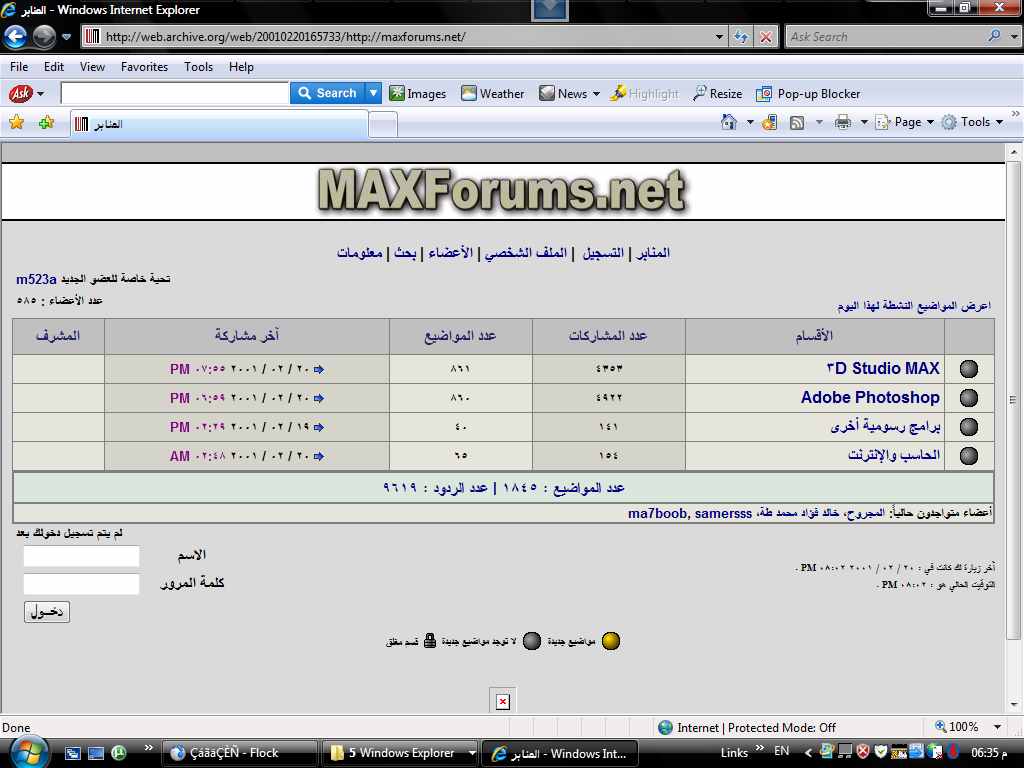Click the الاسم username input field
The image size is (1024, 768).
pyautogui.click(x=81, y=556)
